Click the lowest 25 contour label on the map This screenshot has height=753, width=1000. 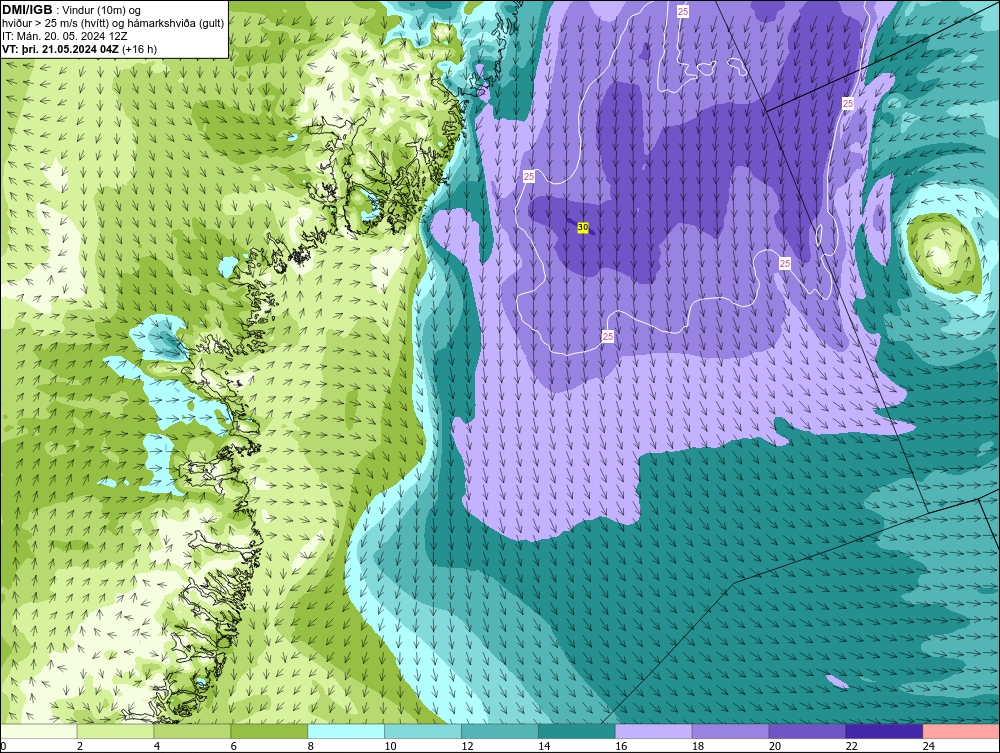click(608, 336)
